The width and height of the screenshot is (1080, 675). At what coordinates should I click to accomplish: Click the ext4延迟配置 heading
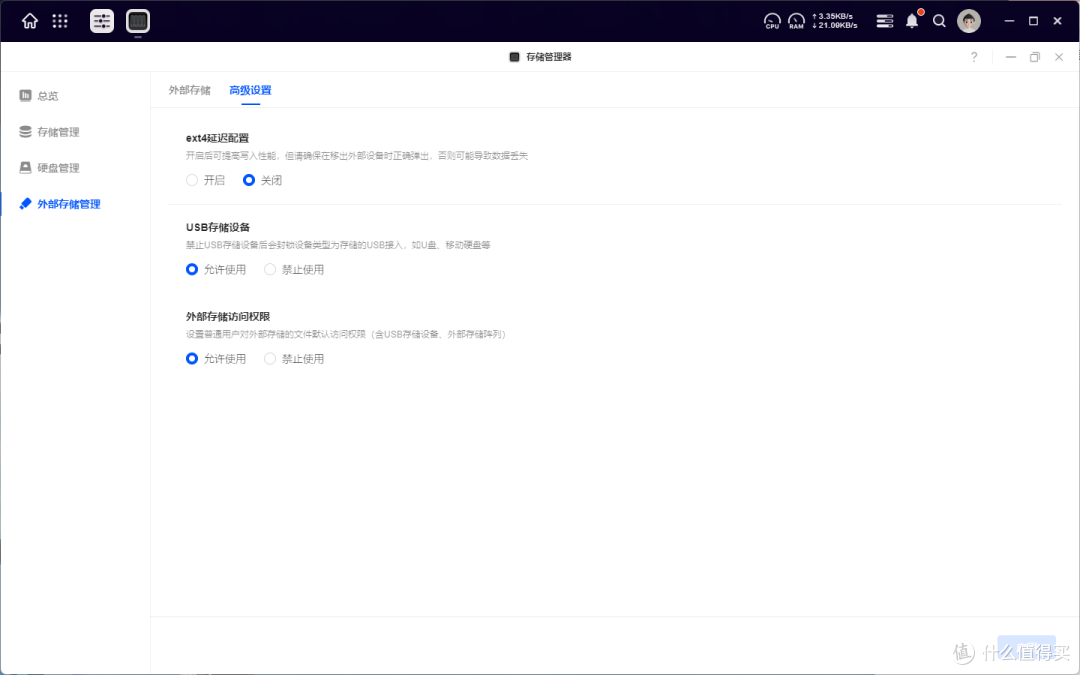218,138
